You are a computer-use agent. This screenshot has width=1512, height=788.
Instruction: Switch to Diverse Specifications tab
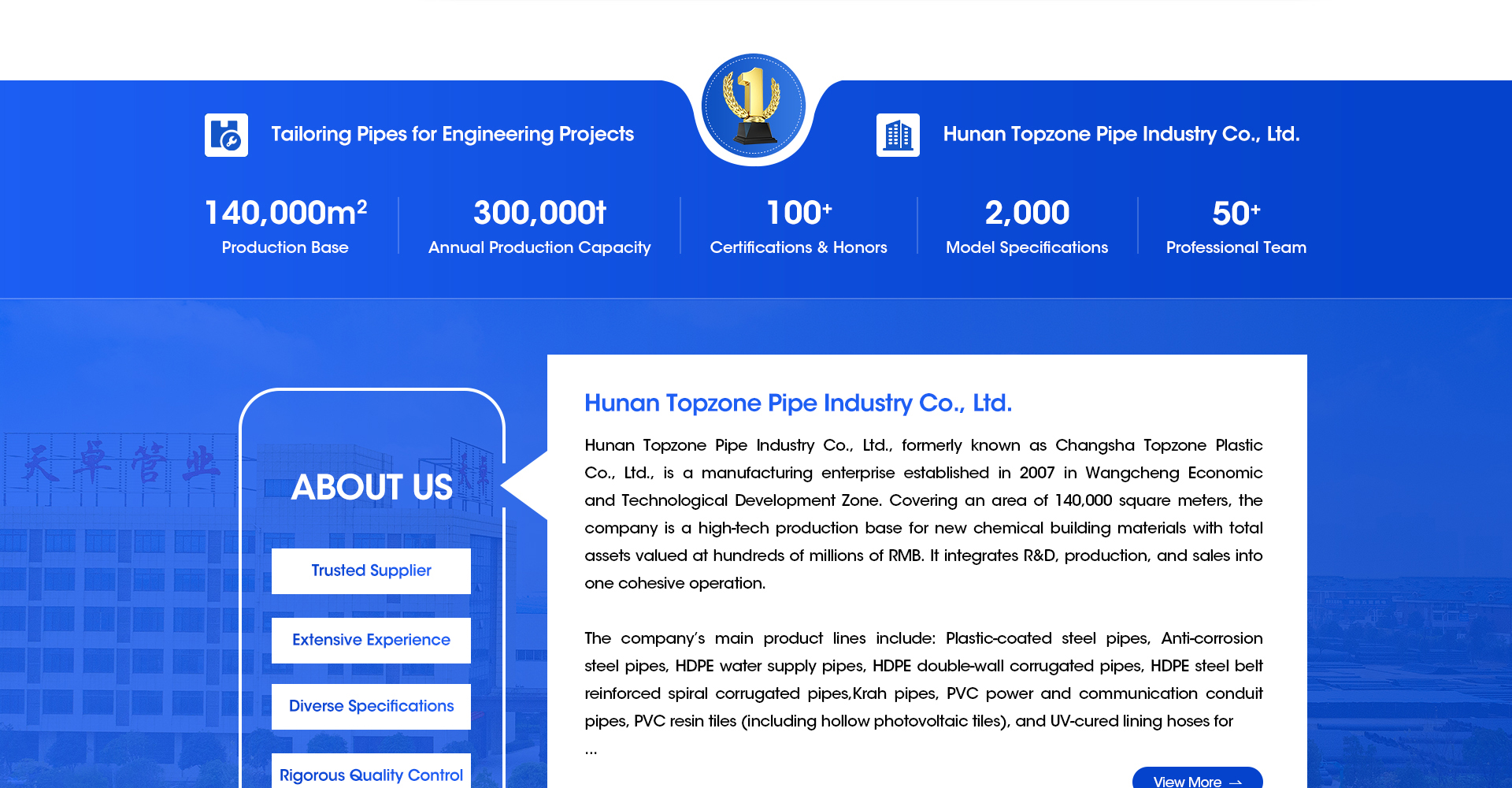click(x=371, y=706)
